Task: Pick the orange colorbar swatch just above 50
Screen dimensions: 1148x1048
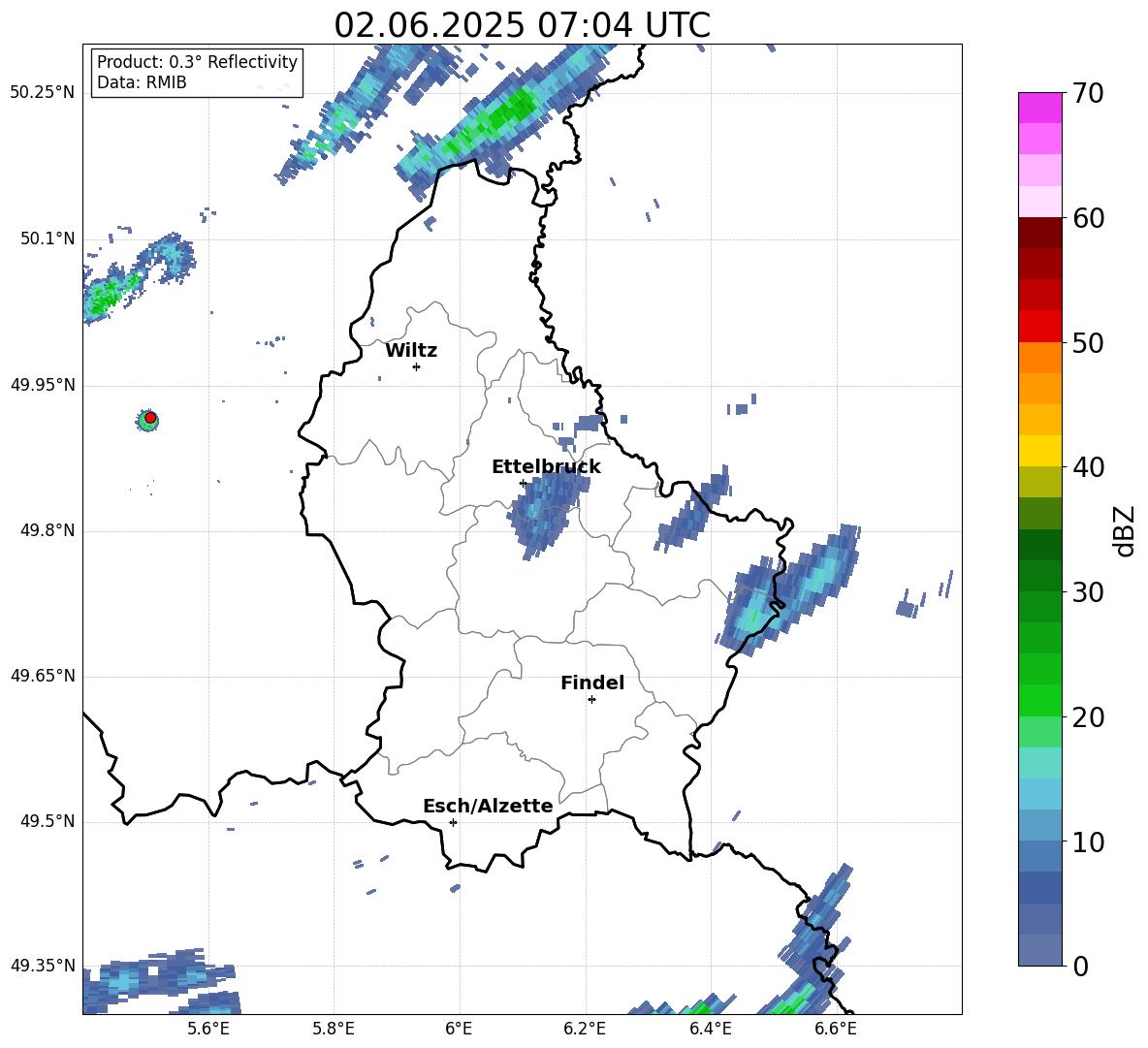Action: 1039,357
